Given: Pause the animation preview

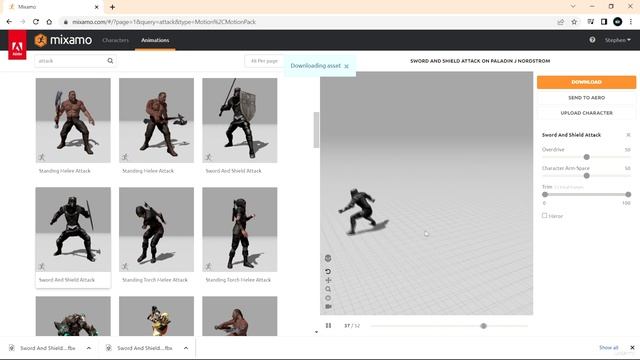Looking at the screenshot, I should (328, 326).
